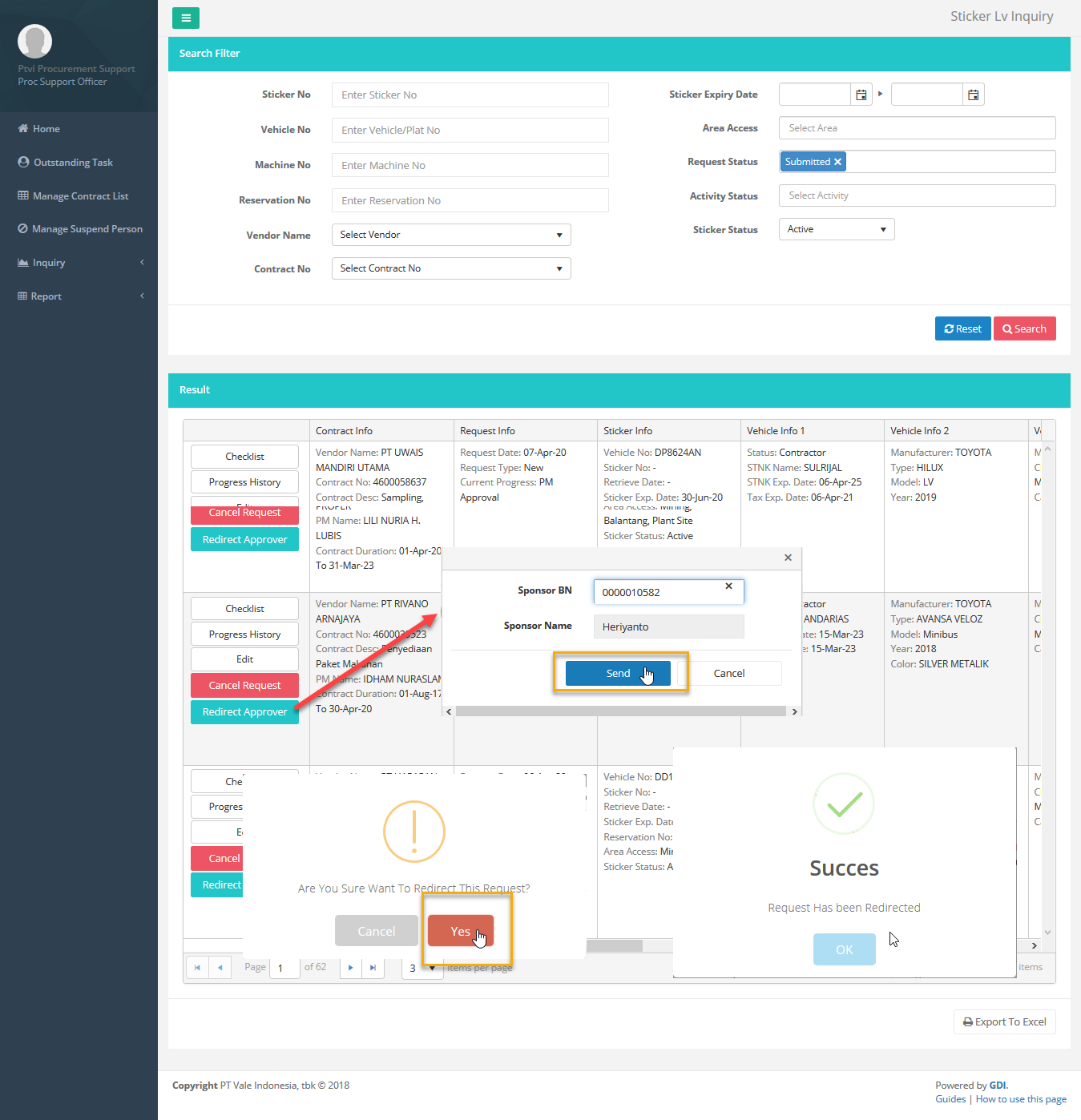
Task: Click the user profile avatar
Action: tap(34, 41)
